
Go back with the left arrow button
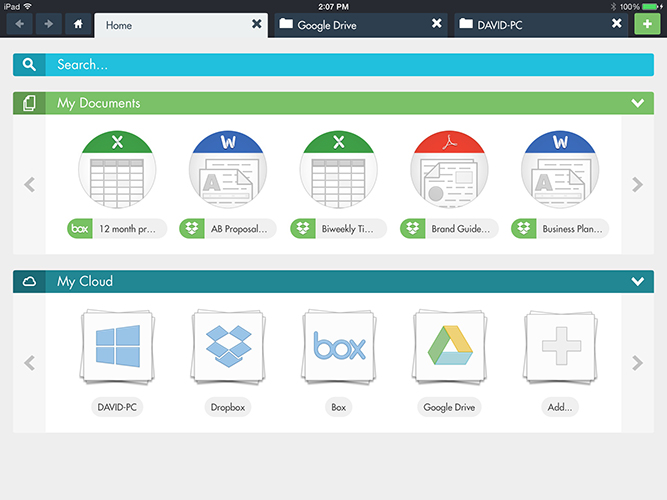coord(21,24)
